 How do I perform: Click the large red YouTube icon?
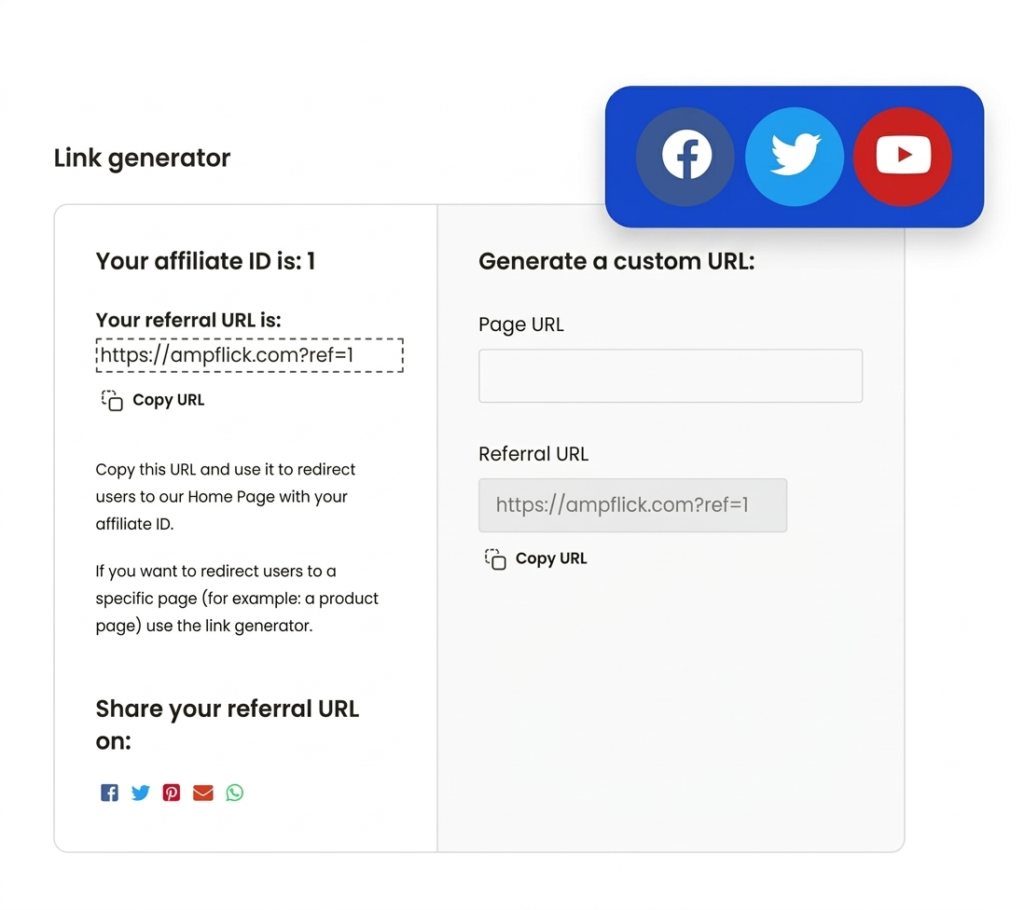(902, 156)
